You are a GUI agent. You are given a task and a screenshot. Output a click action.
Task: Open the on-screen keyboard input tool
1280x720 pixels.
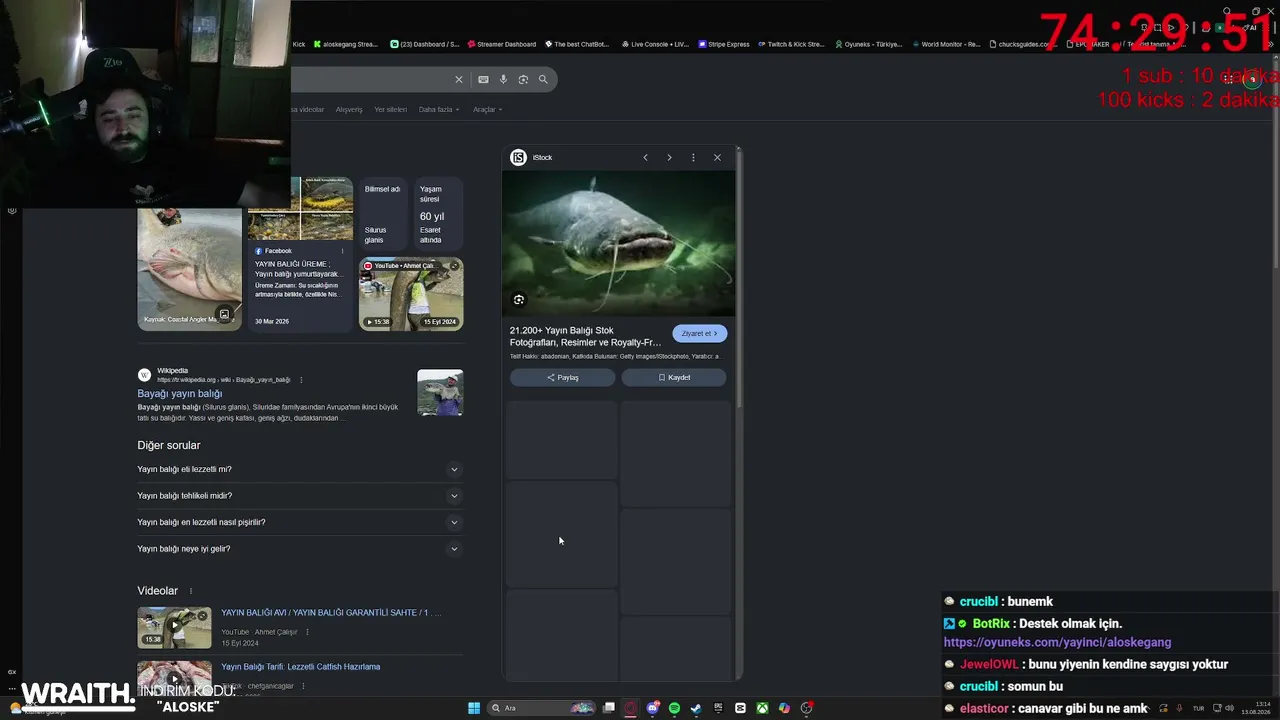pyautogui.click(x=483, y=79)
